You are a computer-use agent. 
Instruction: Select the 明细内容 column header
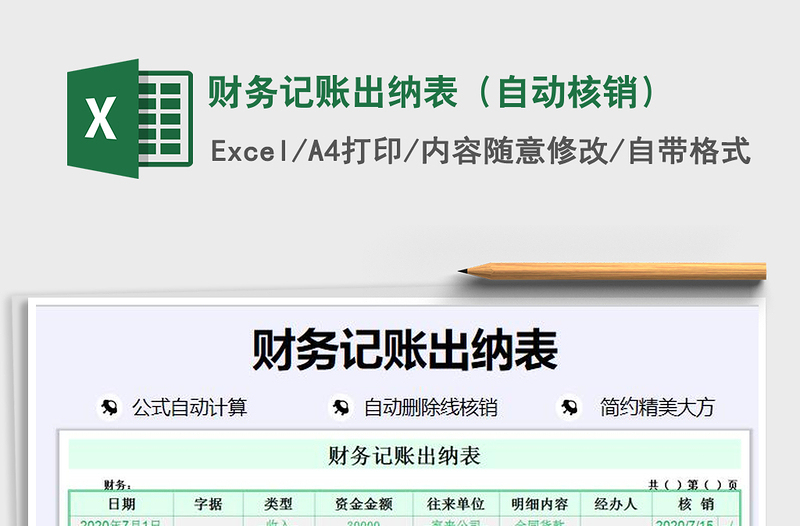pos(540,504)
